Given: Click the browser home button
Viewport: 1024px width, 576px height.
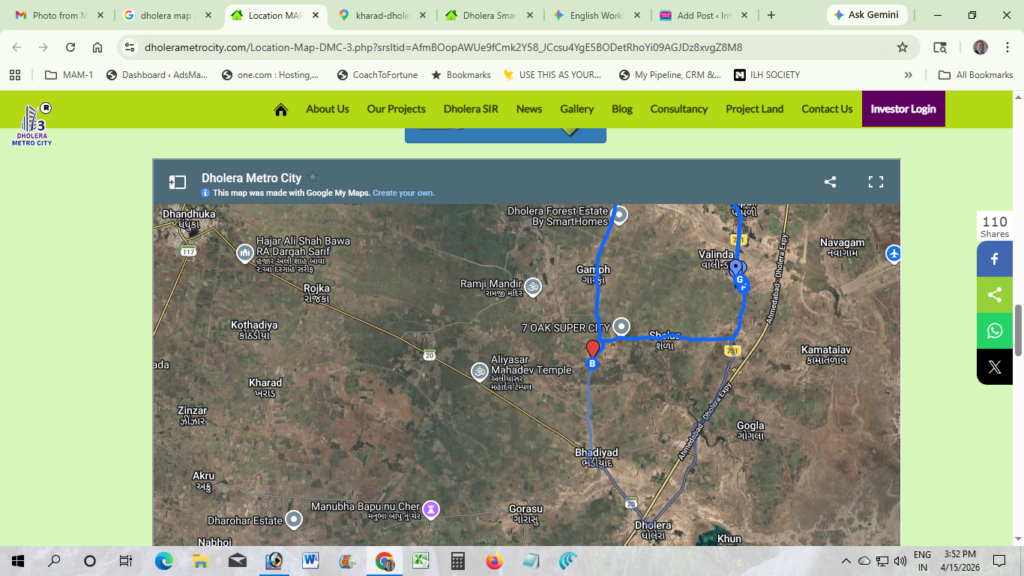Looking at the screenshot, I should point(97,47).
